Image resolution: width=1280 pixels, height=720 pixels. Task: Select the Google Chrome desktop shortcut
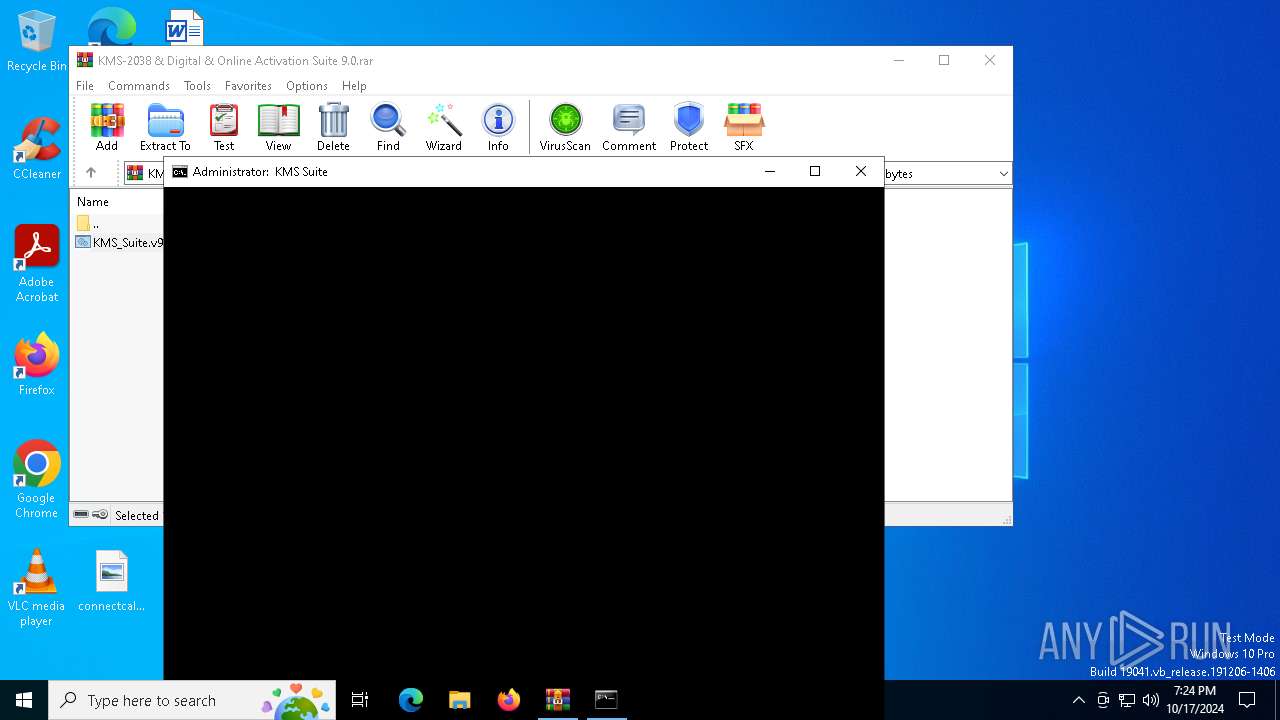tap(36, 480)
